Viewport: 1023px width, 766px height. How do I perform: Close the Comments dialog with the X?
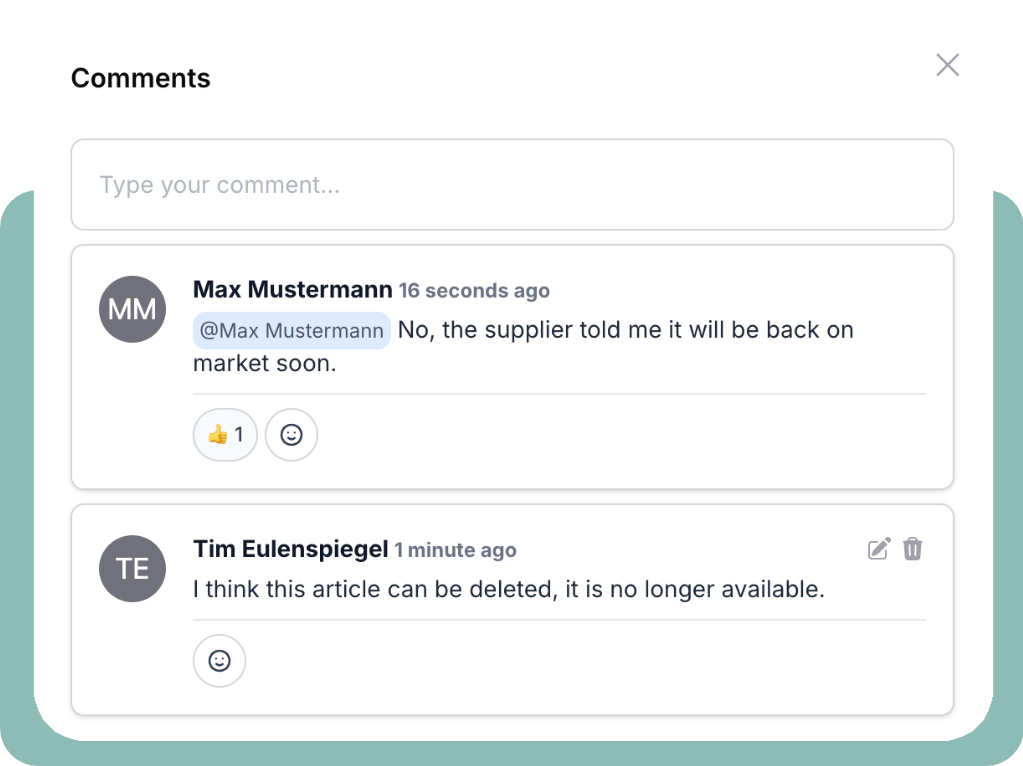(947, 66)
